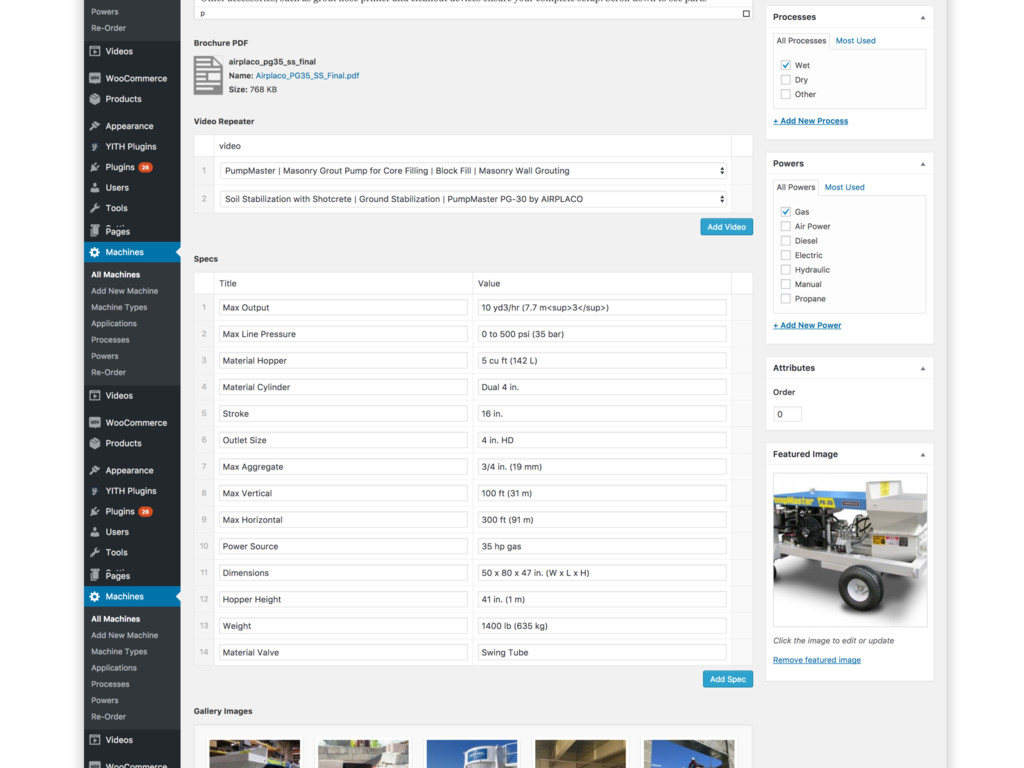The height and width of the screenshot is (768, 1024).
Task: Click the WooCommerce icon in the lower sidebar menu
Action: [95, 423]
